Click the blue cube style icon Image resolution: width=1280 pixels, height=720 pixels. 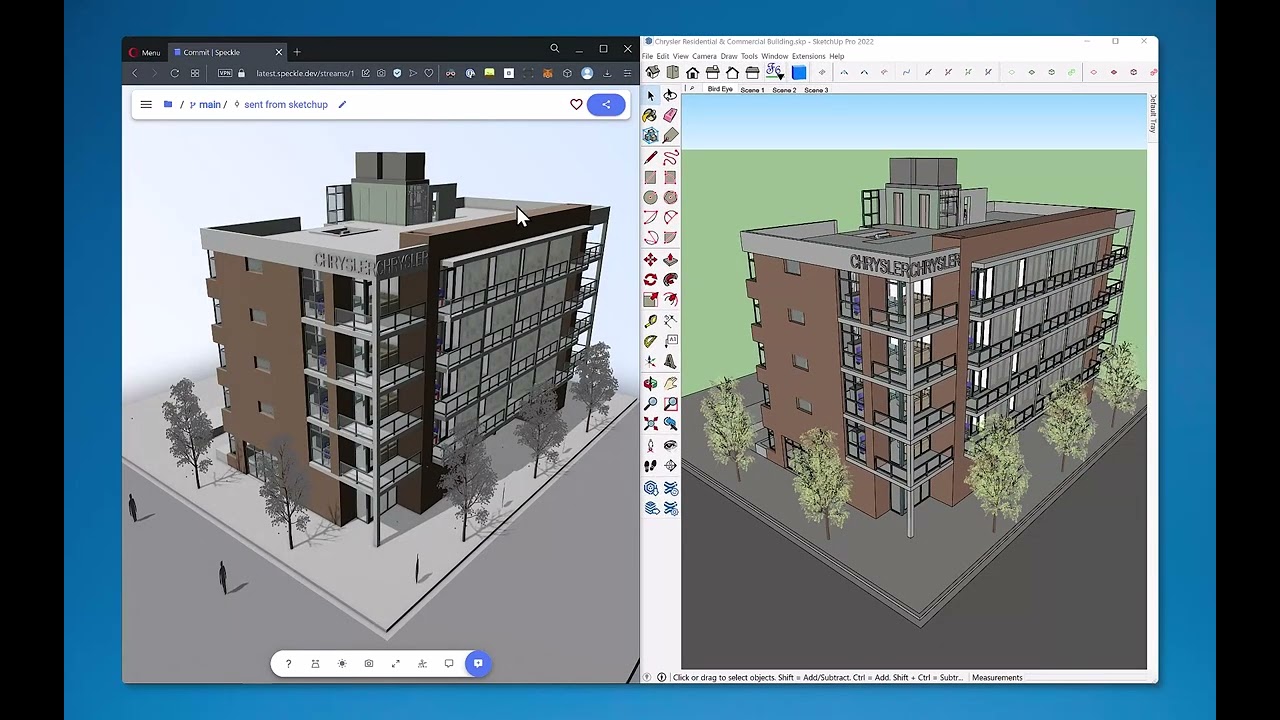coord(799,73)
